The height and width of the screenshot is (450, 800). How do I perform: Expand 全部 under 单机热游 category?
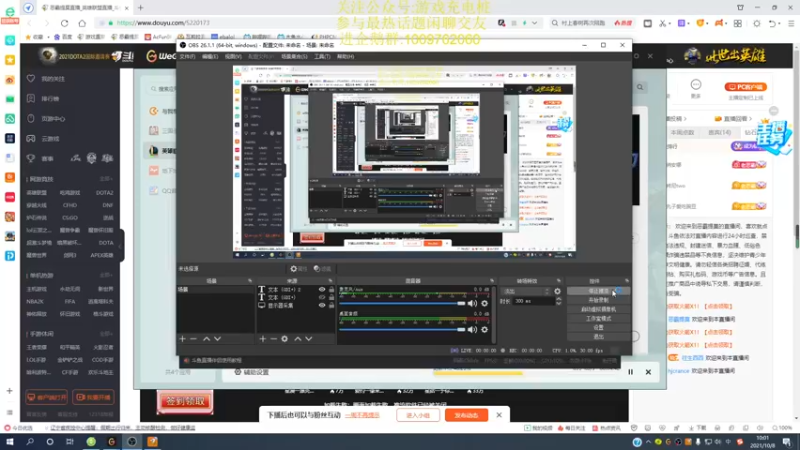pyautogui.click(x=106, y=276)
